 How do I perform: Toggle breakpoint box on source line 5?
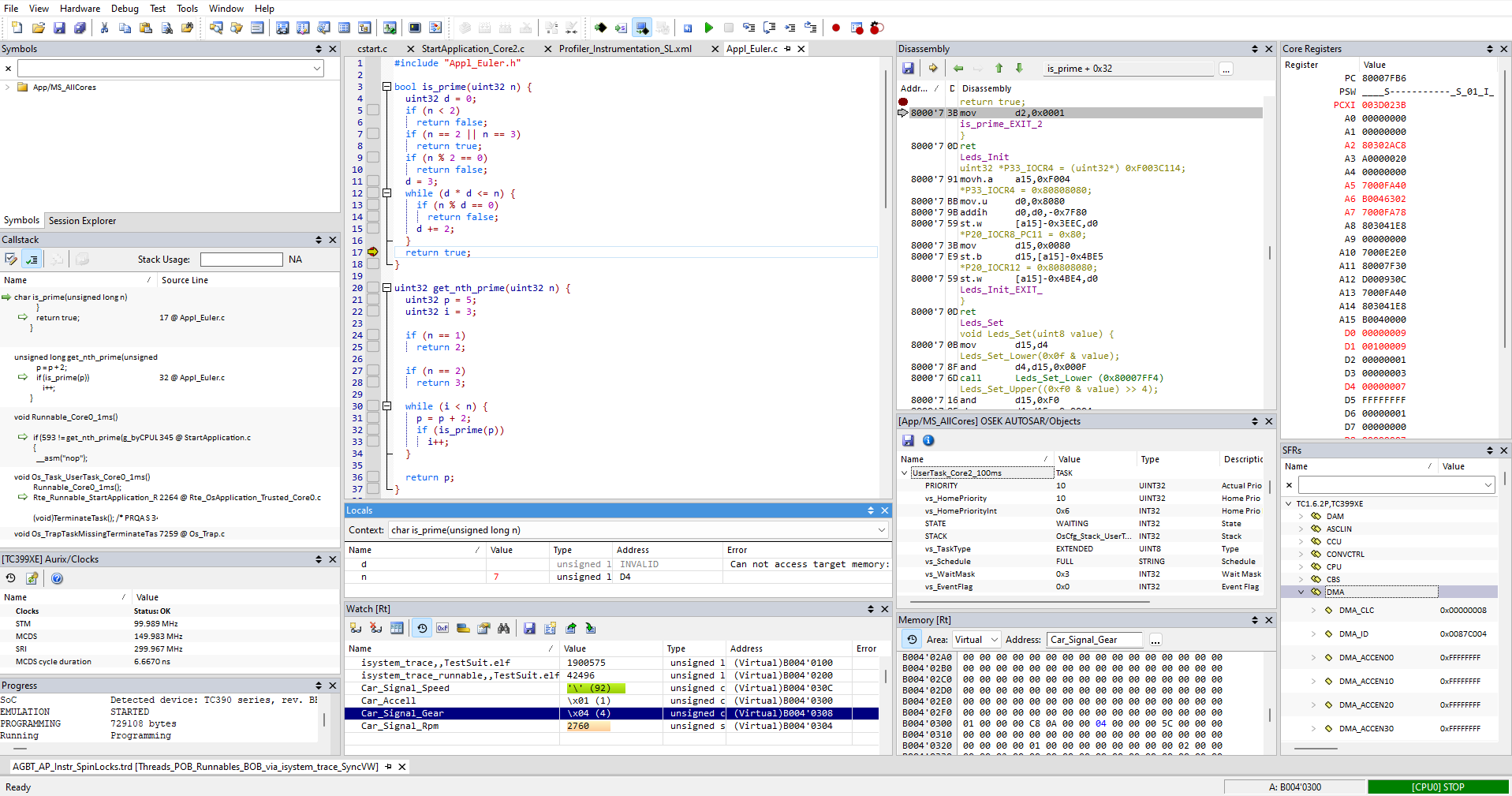point(373,110)
